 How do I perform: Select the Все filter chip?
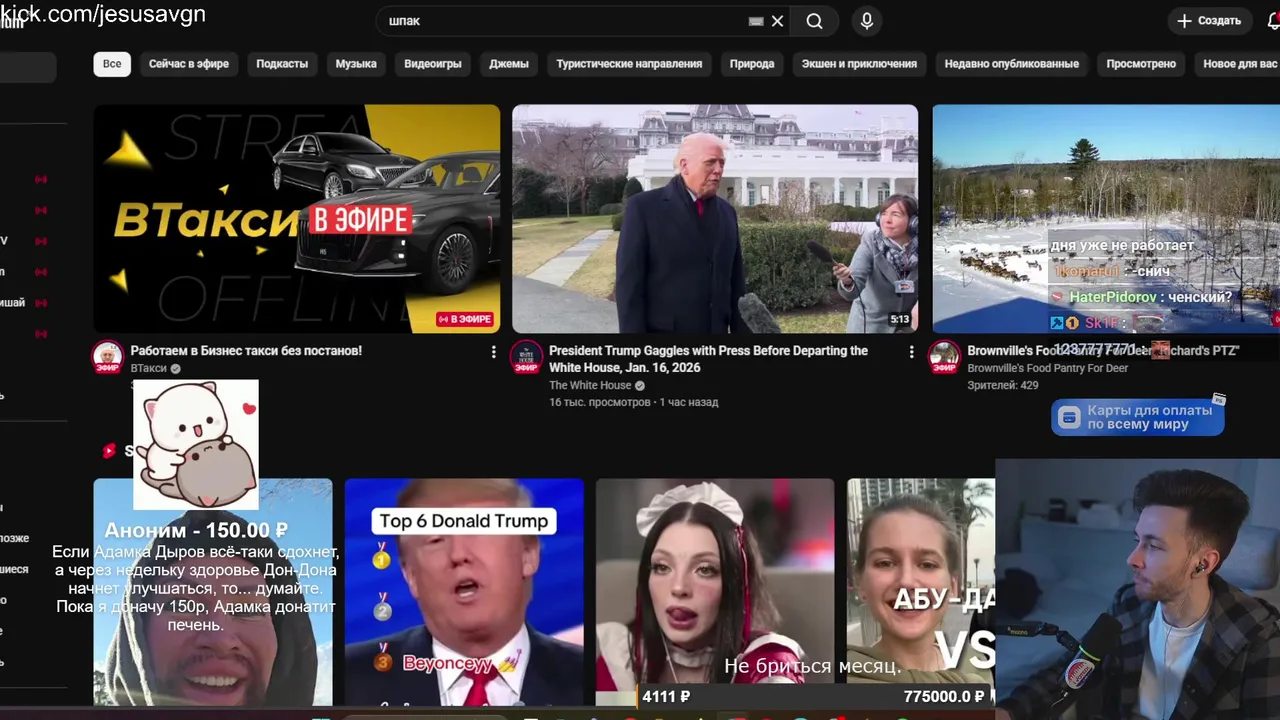click(x=112, y=64)
